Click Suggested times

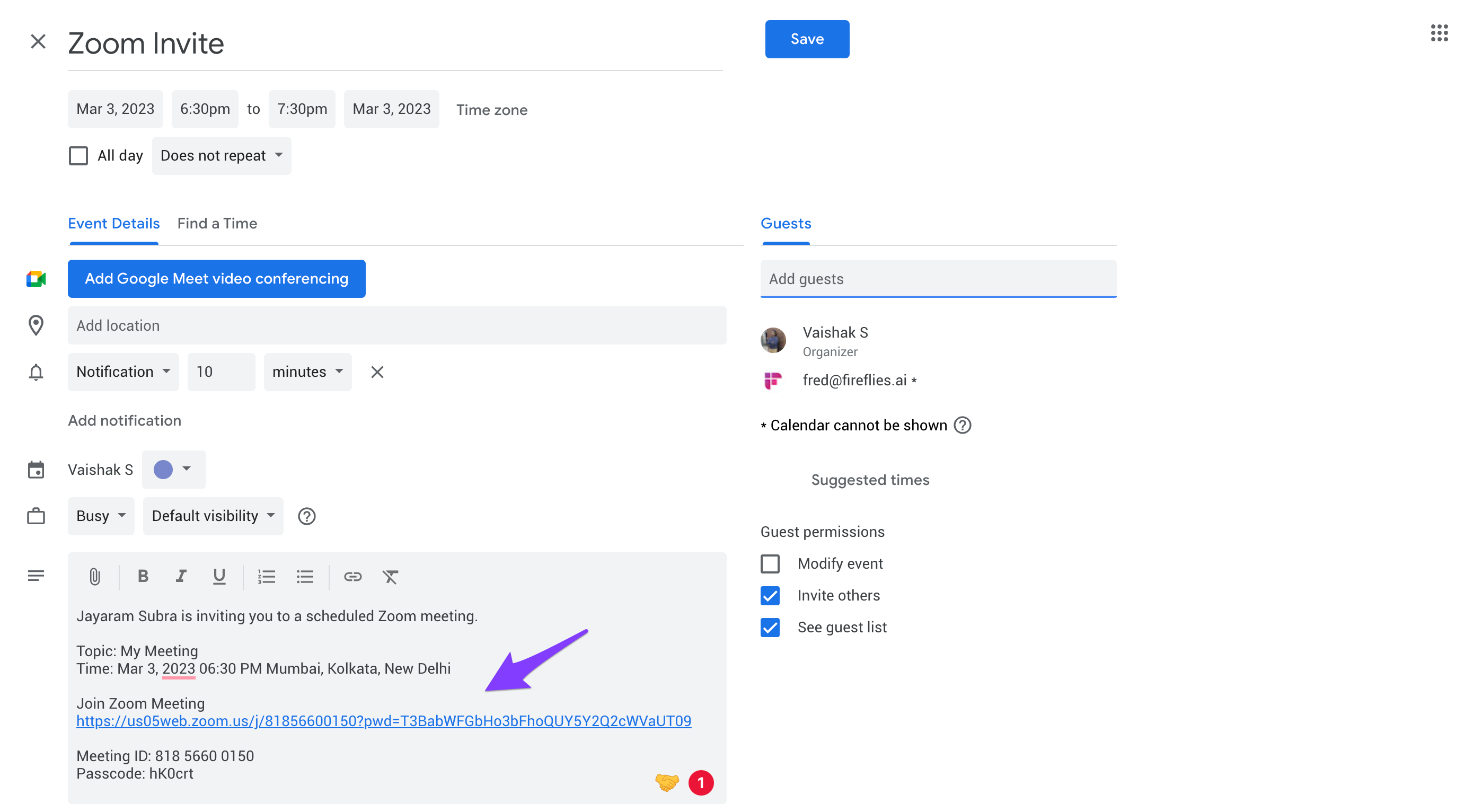[x=870, y=480]
